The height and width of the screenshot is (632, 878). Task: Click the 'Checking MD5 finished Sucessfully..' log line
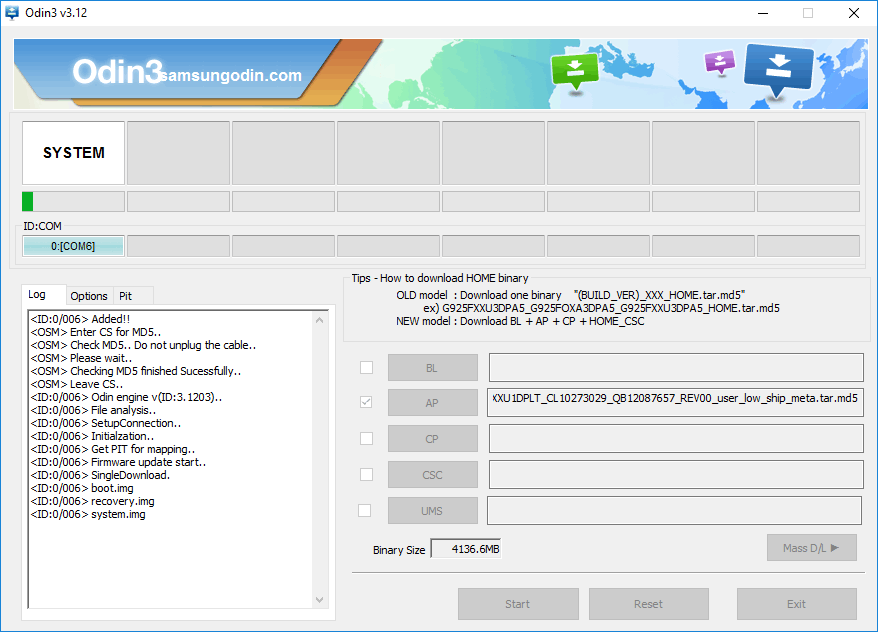click(136, 371)
